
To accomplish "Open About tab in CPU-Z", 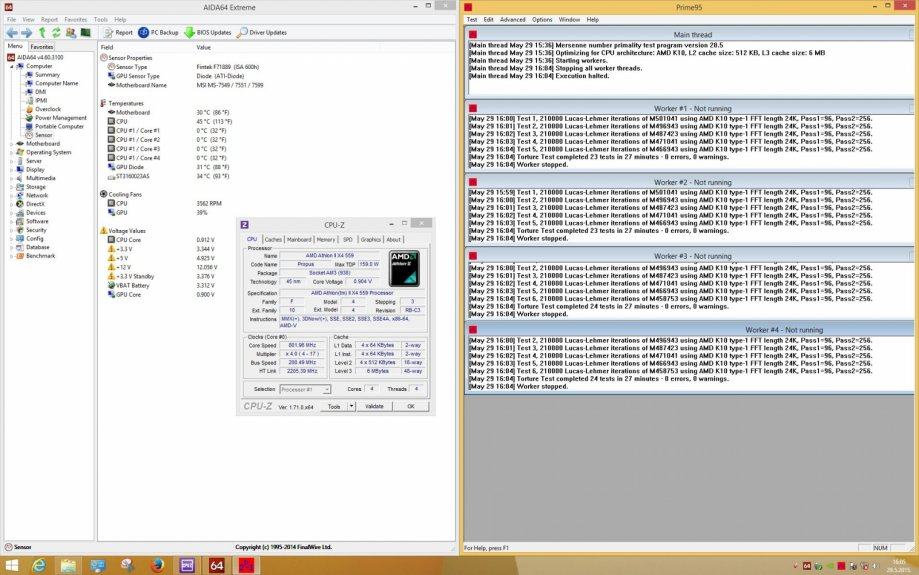I will click(x=393, y=239).
